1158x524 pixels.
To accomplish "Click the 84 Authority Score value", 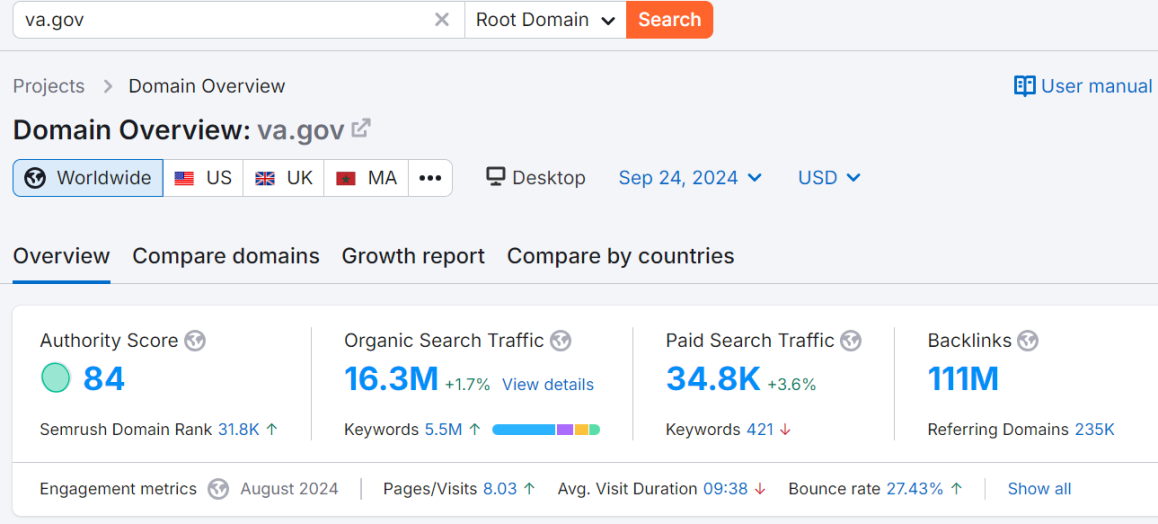I will pyautogui.click(x=104, y=379).
